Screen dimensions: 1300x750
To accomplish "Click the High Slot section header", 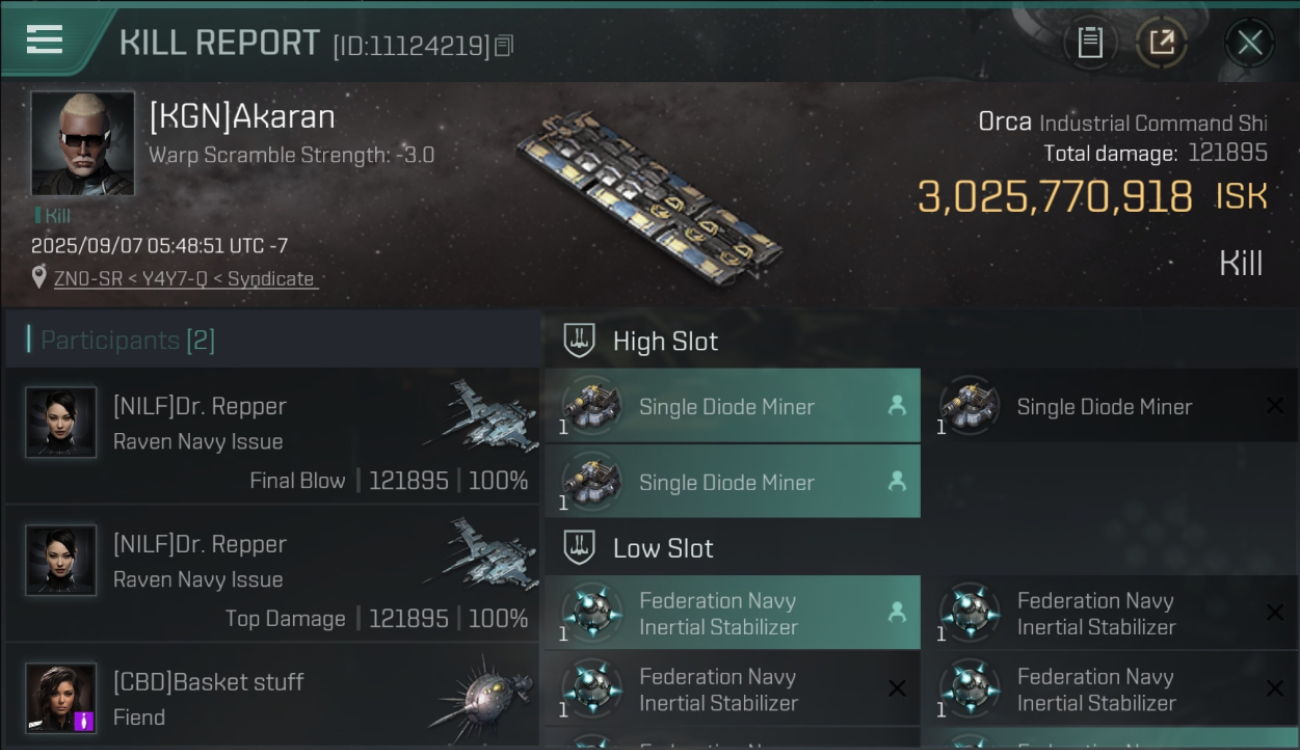I will tap(665, 341).
